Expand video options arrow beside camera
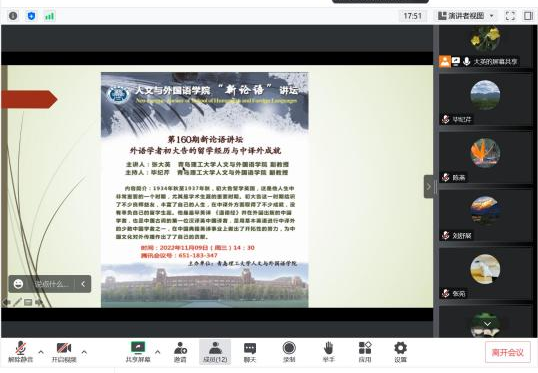538x373 pixels. [84, 352]
